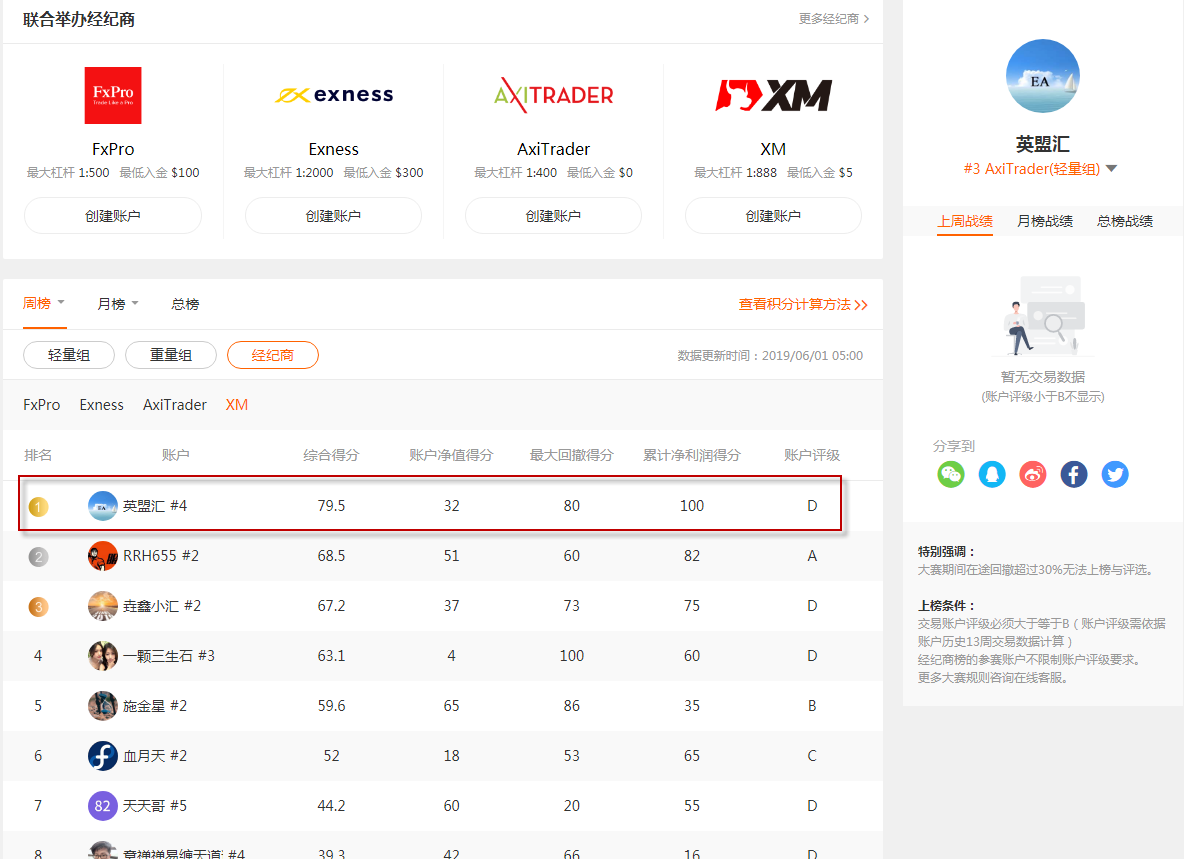The image size is (1184, 859).
Task: Click the 账户评级 column header
Action: click(812, 455)
